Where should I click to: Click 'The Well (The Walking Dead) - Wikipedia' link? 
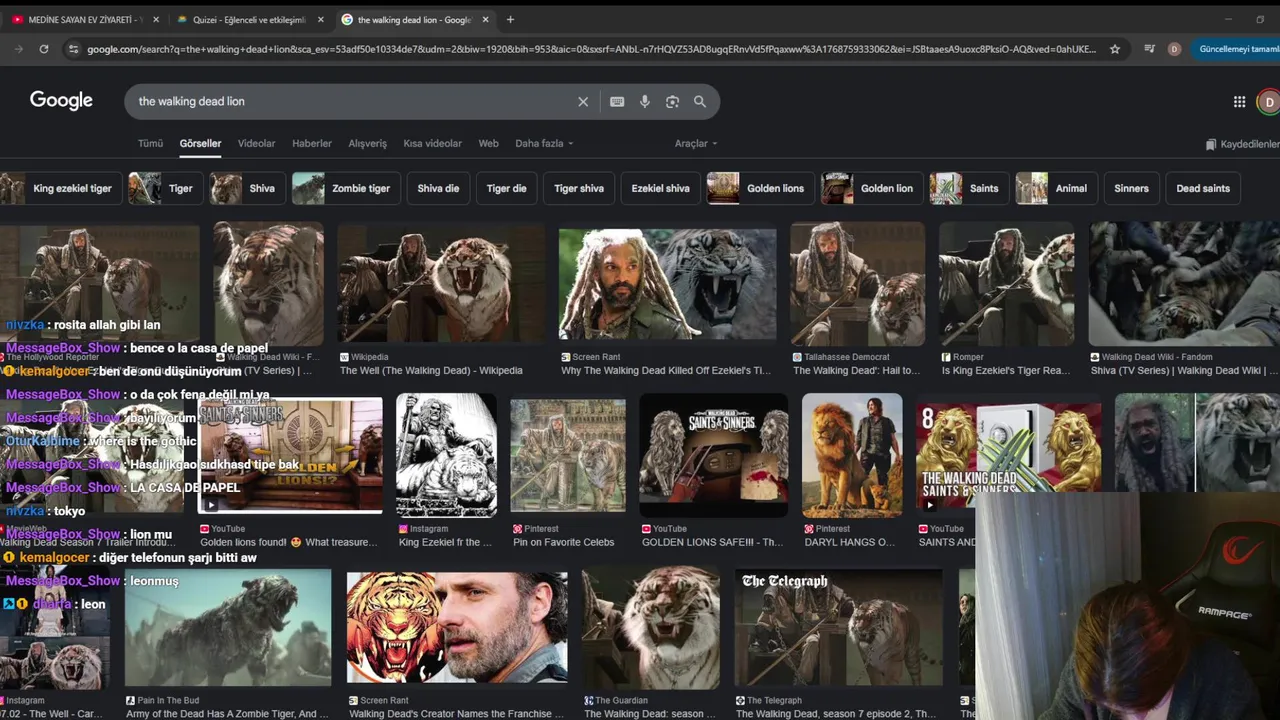431,370
